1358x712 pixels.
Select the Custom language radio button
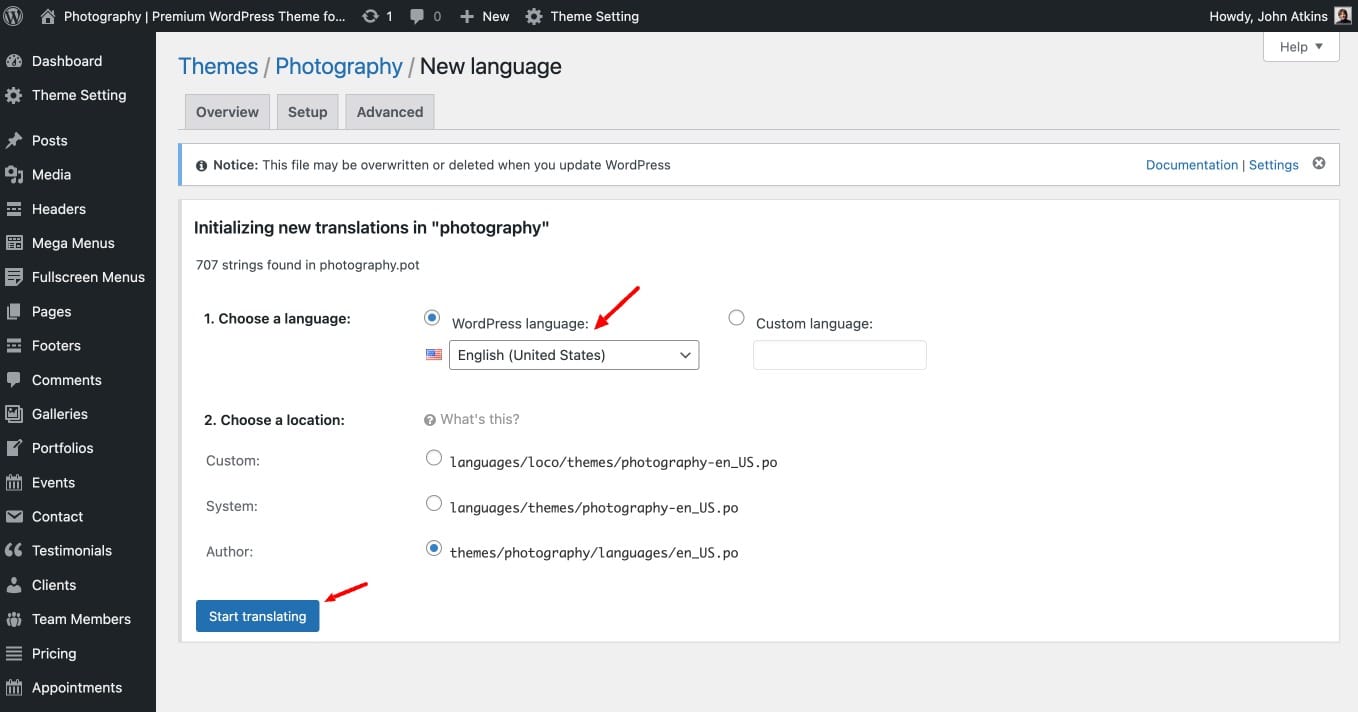(737, 317)
